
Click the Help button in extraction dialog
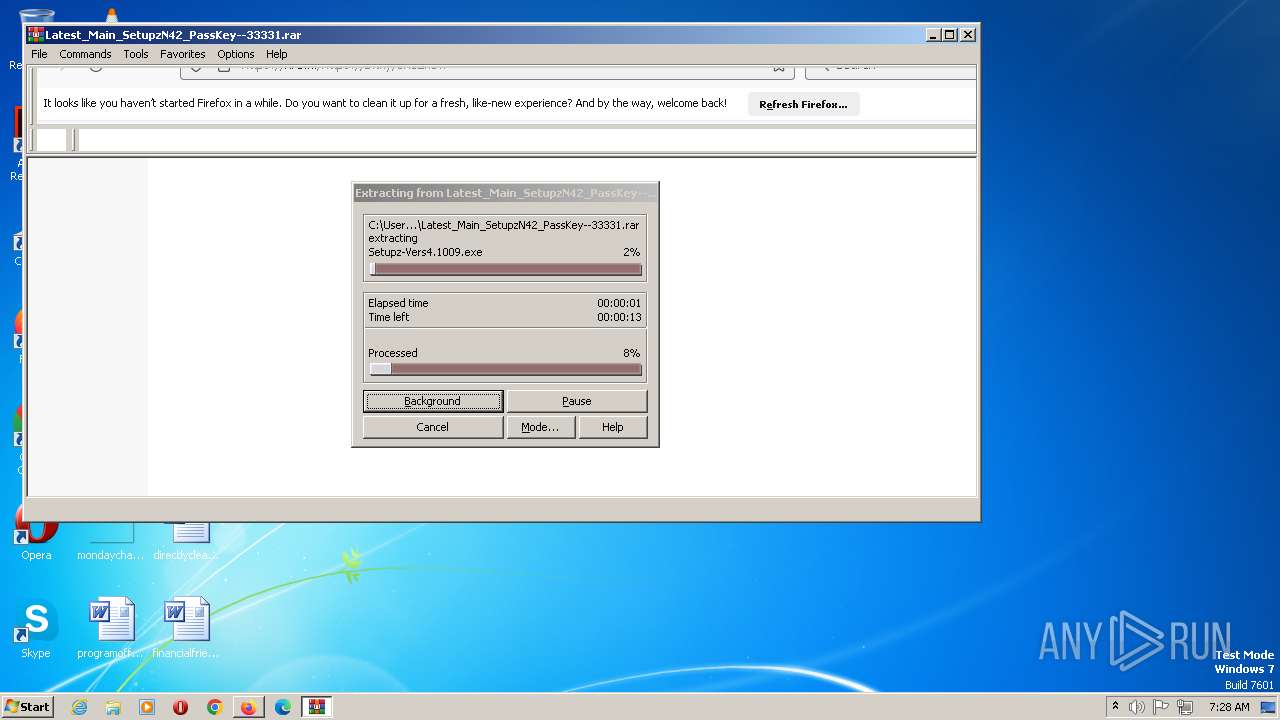pos(613,427)
